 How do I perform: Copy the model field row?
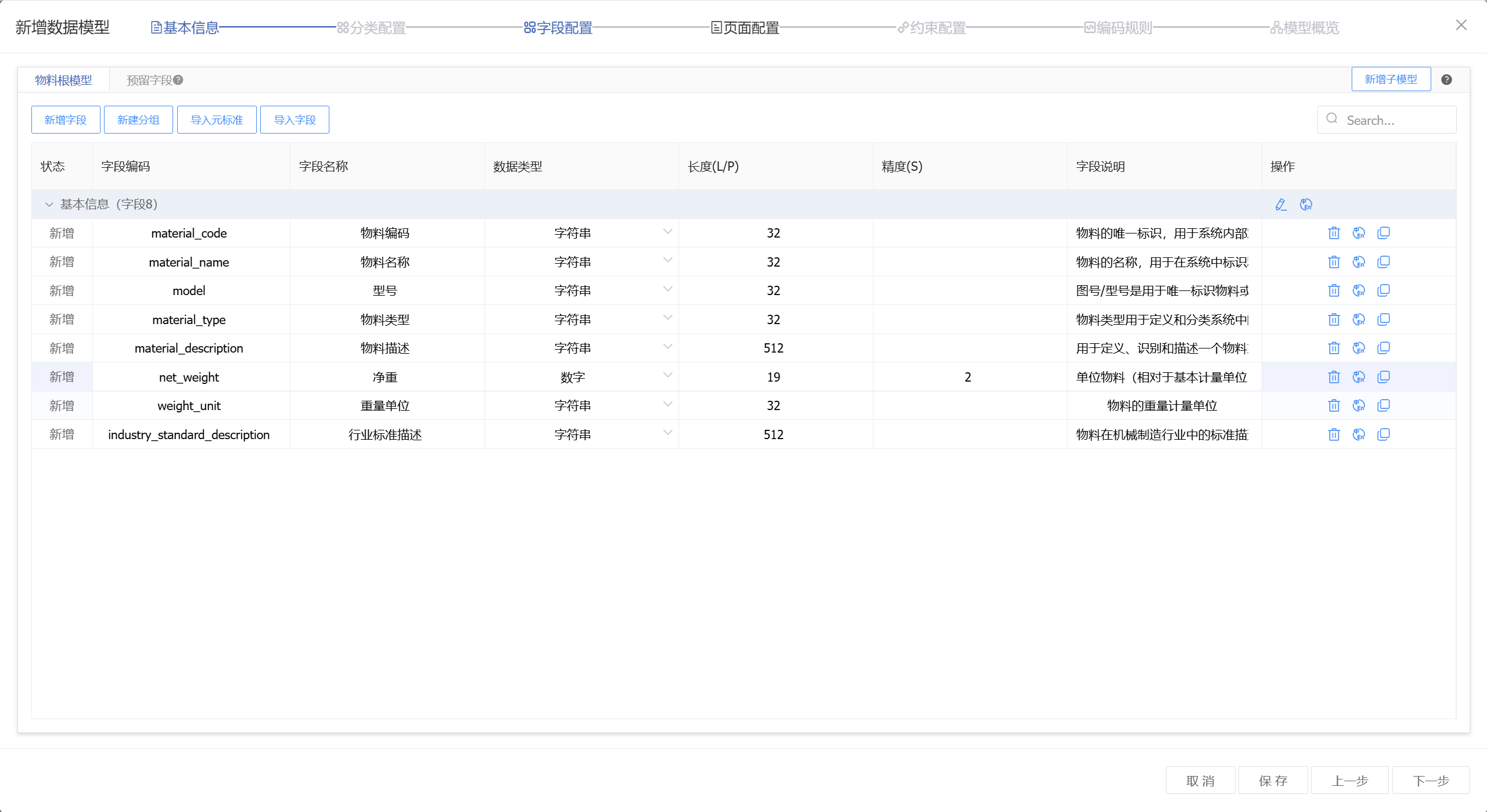pos(1384,290)
